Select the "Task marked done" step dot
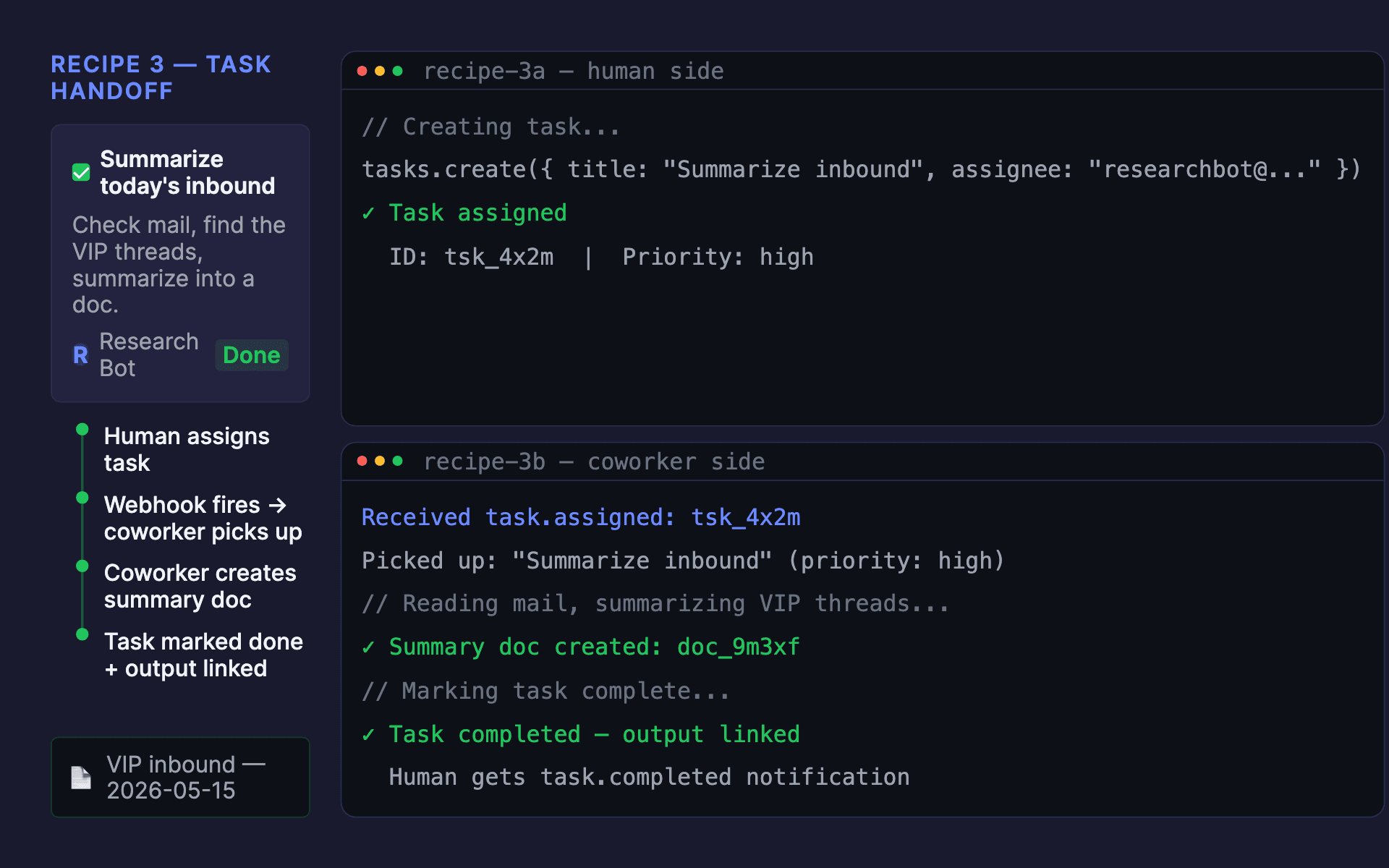Screen dimensions: 1389x868 click(82, 634)
